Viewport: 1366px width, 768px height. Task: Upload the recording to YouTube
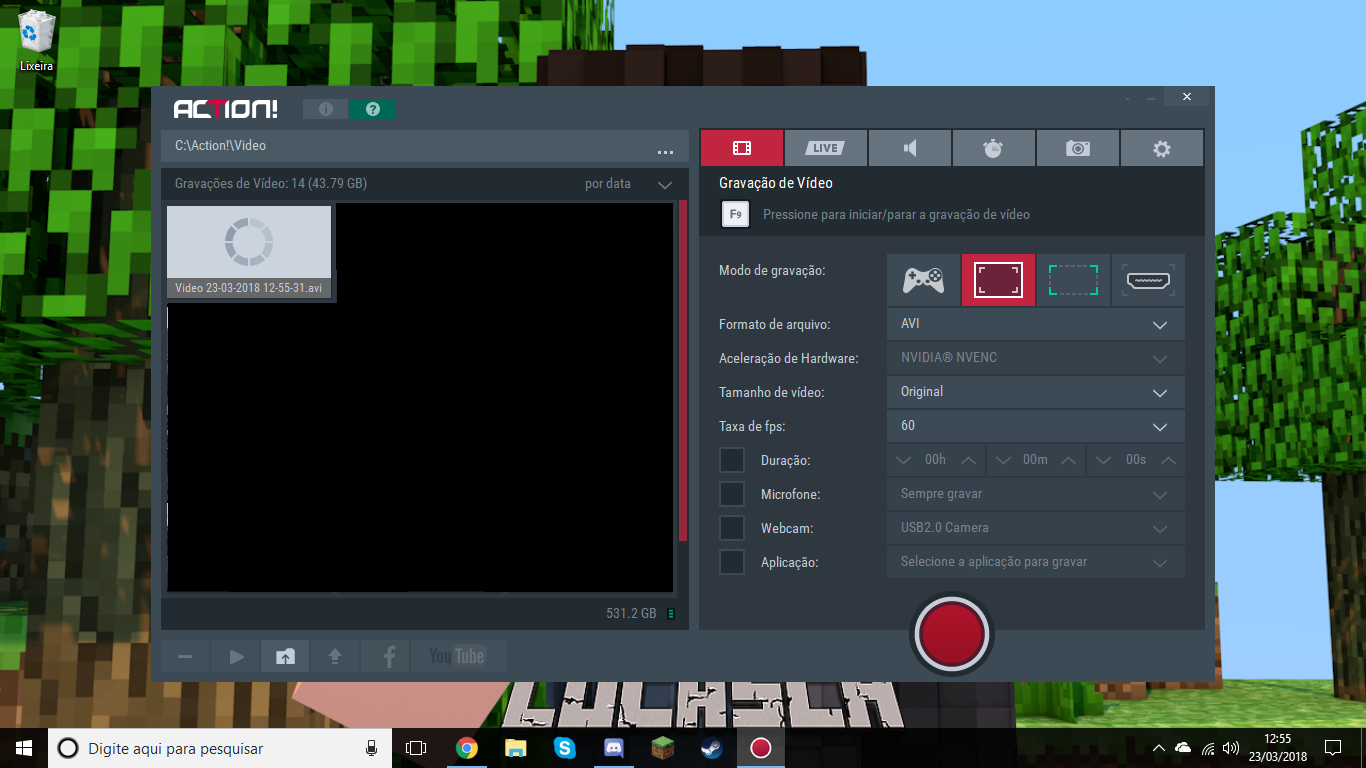point(457,656)
